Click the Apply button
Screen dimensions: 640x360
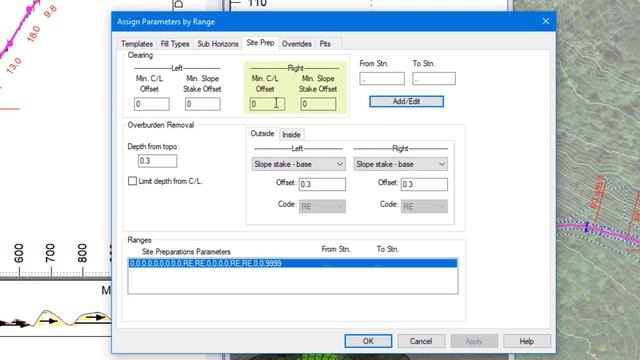[x=474, y=341]
